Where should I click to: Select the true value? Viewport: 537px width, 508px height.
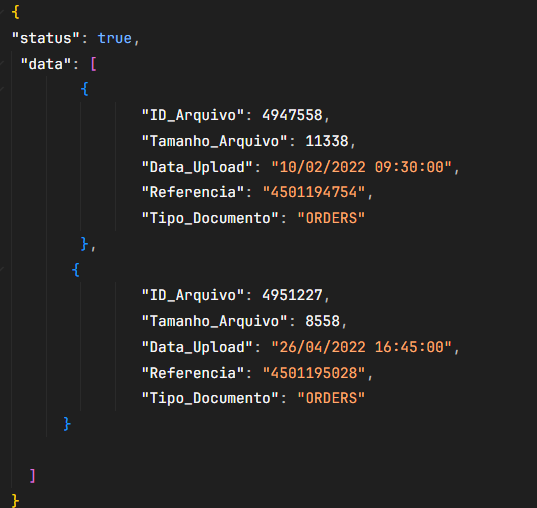pyautogui.click(x=115, y=38)
